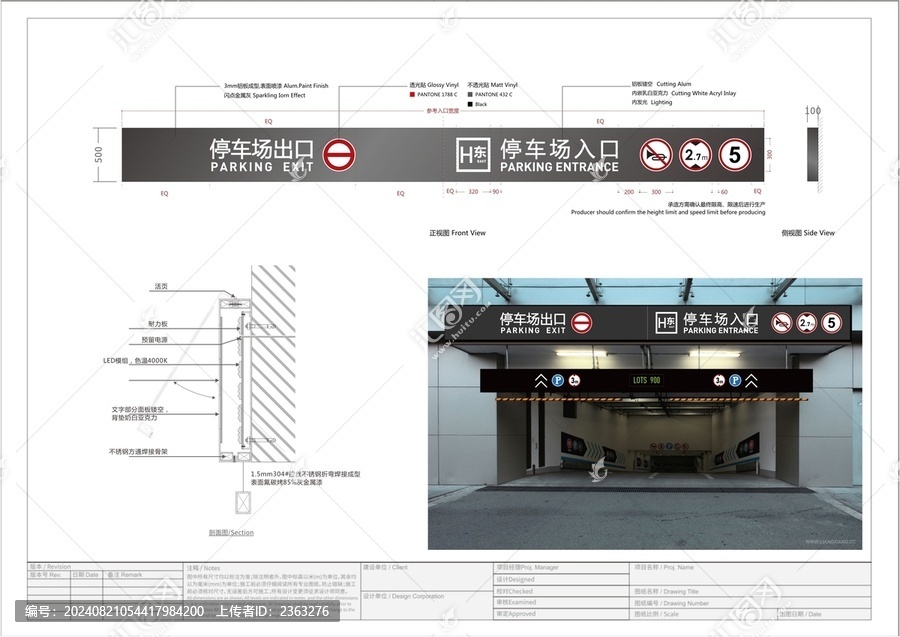Click the speed limit 5 sign in the photo
The width and height of the screenshot is (900, 637).
(832, 323)
